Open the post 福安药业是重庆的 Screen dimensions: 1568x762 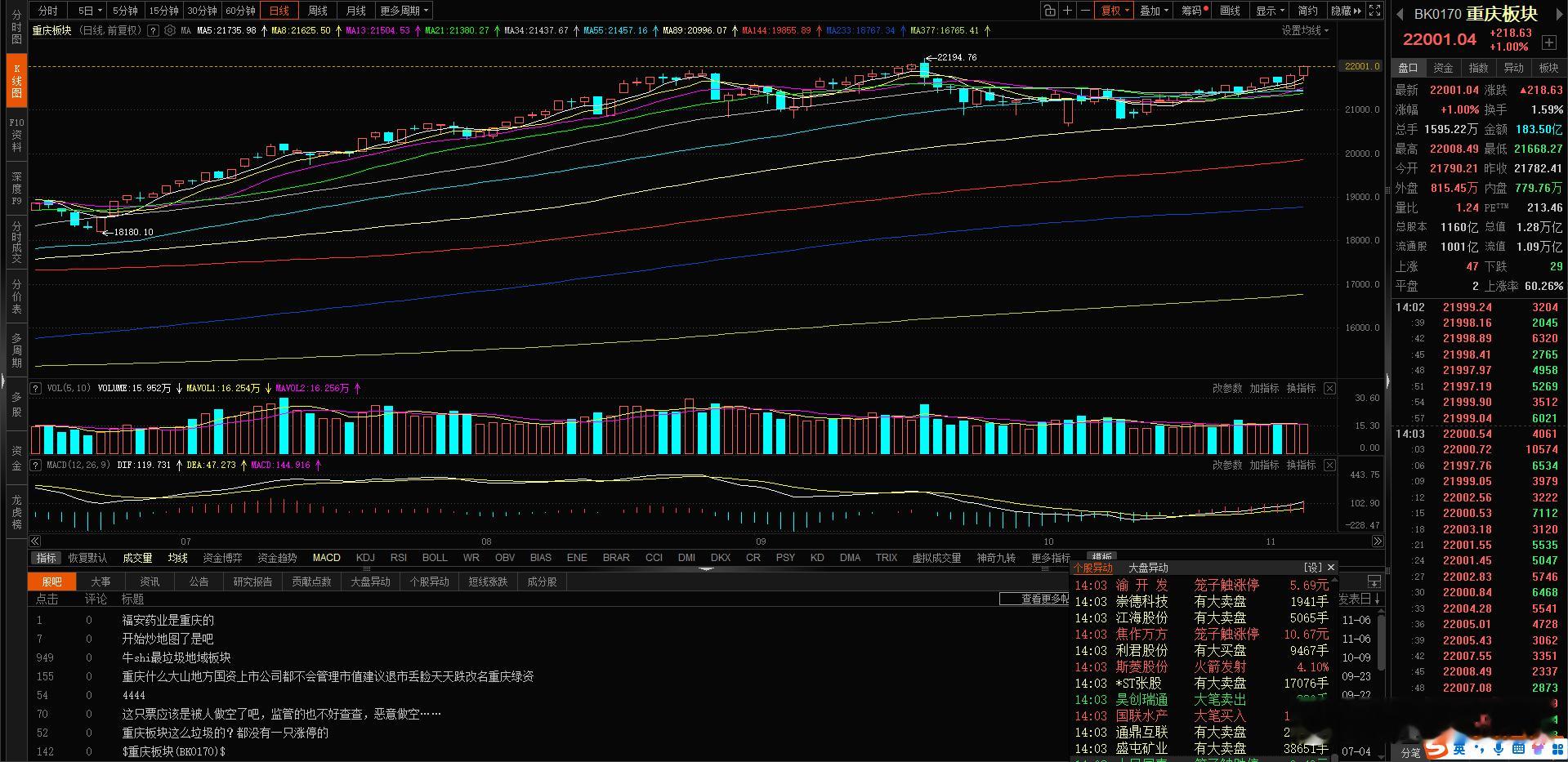[168, 620]
